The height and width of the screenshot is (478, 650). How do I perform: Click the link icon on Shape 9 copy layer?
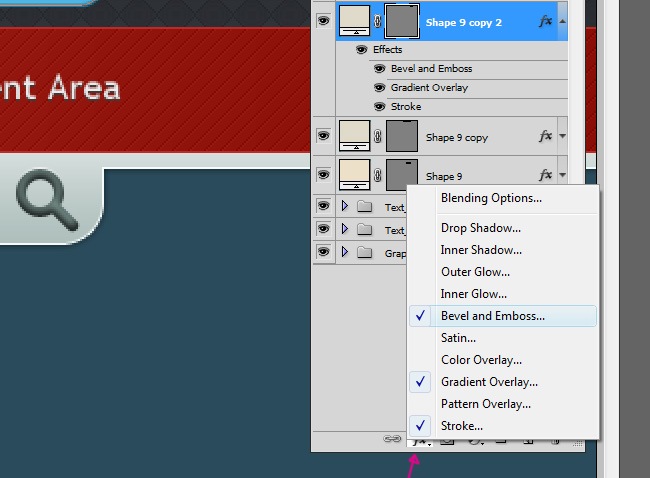[378, 137]
